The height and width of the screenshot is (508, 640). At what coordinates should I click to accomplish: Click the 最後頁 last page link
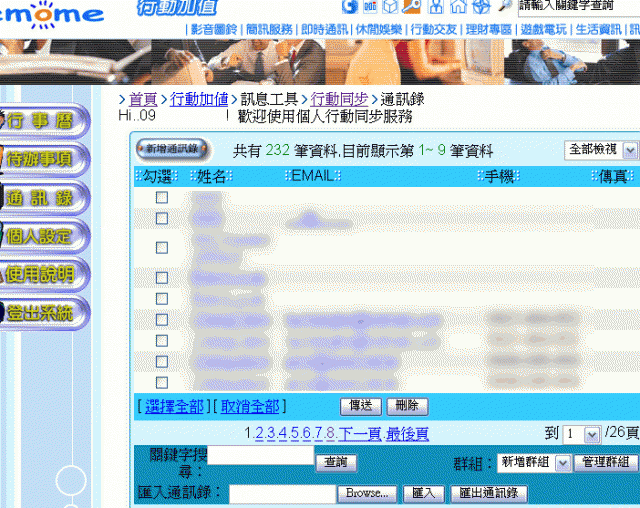tap(407, 433)
